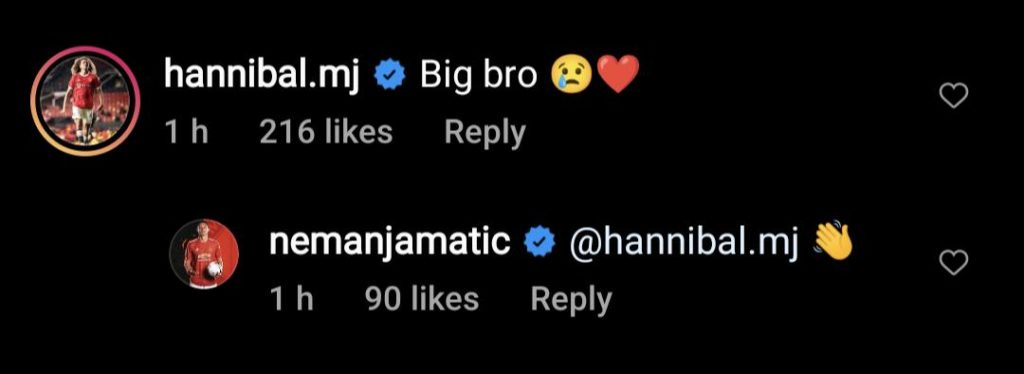Like the hannibal.mj comment with heart icon
The image size is (1024, 374).
click(x=953, y=97)
